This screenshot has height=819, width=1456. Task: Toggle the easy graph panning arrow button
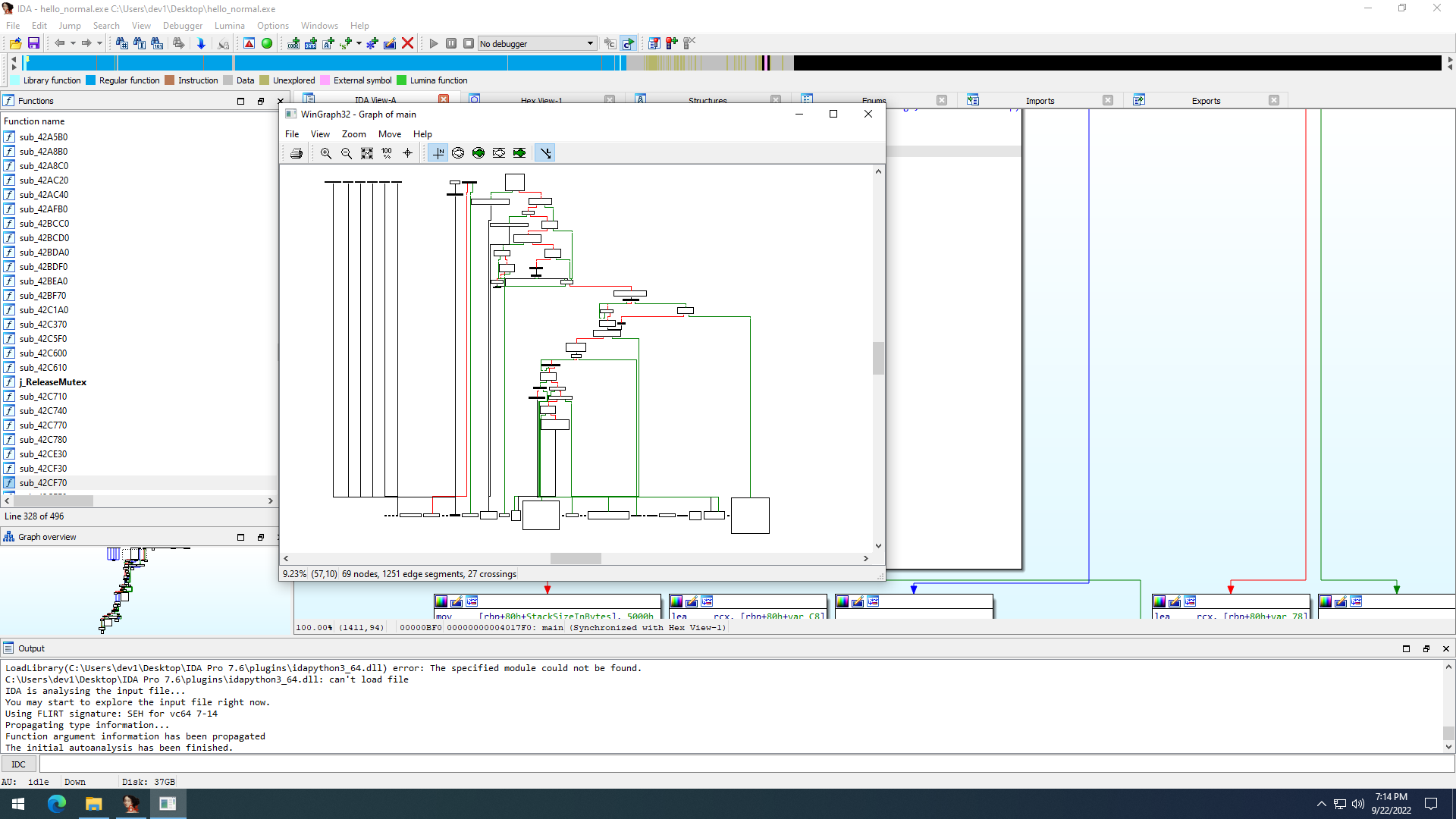[x=545, y=153]
